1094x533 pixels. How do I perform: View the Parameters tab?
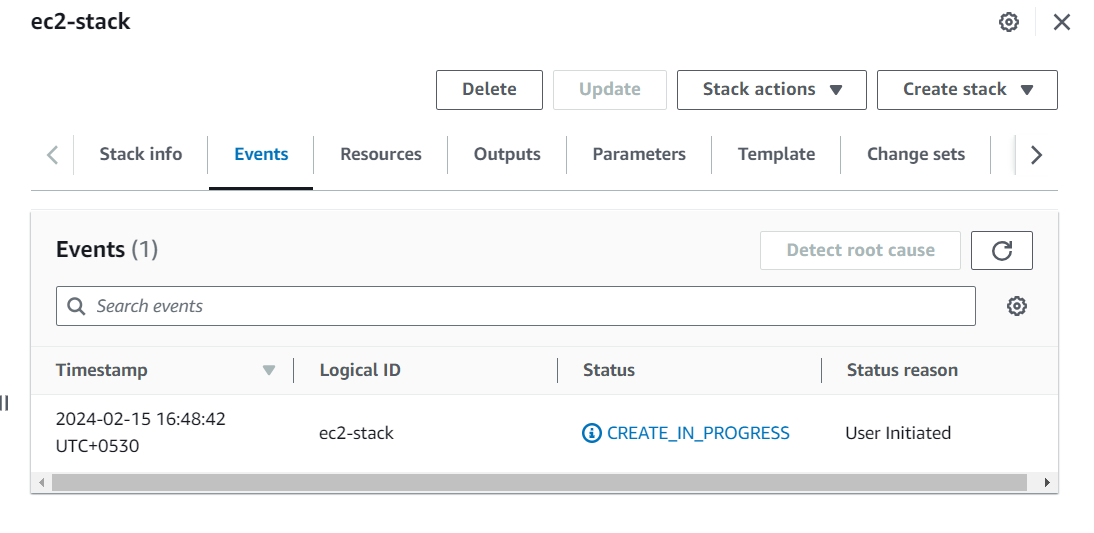coord(639,154)
